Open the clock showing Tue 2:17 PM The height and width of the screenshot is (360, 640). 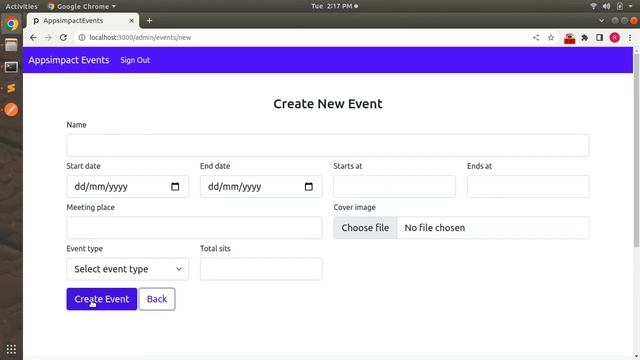[x=334, y=6]
